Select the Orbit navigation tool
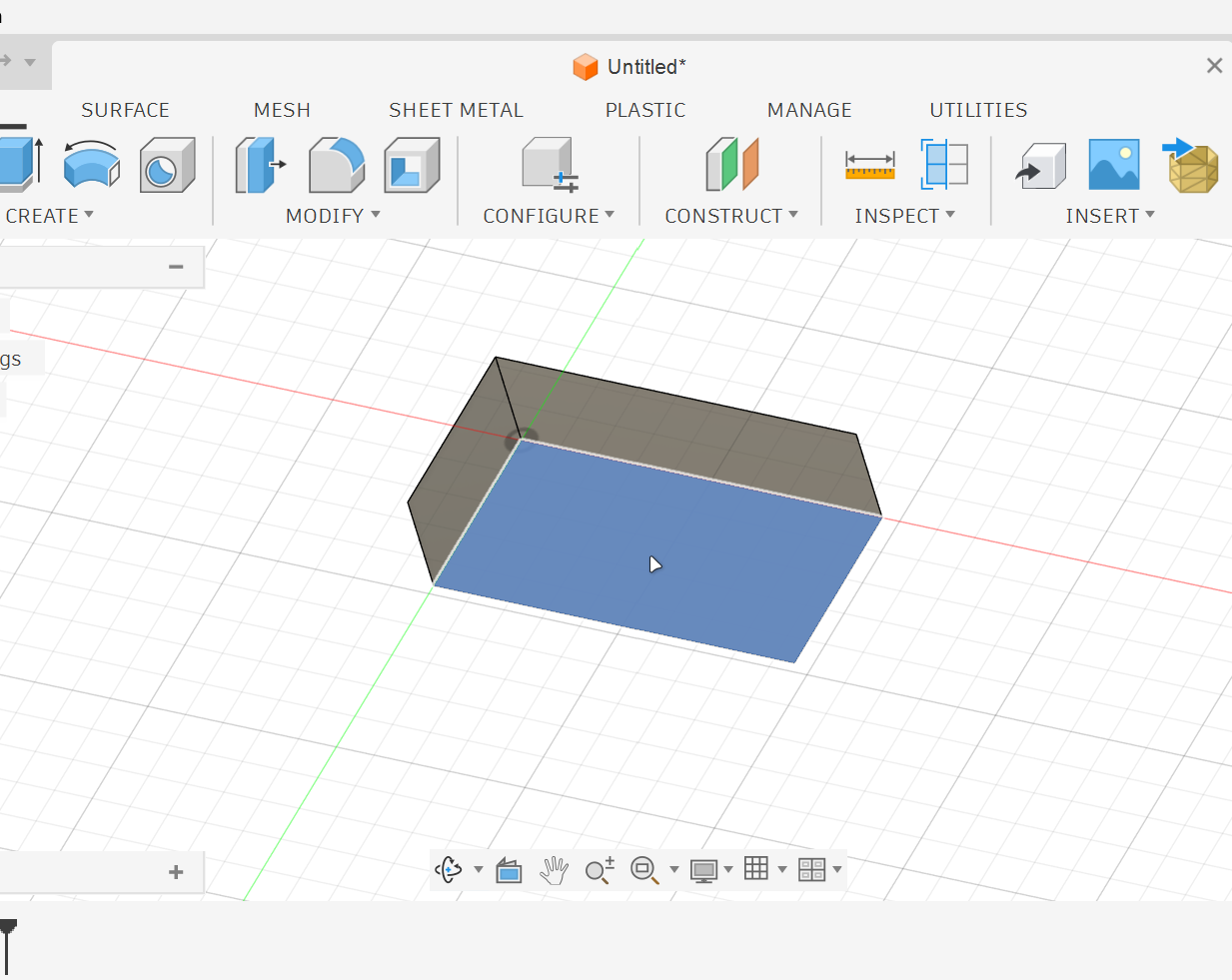The image size is (1232, 980). 449,870
